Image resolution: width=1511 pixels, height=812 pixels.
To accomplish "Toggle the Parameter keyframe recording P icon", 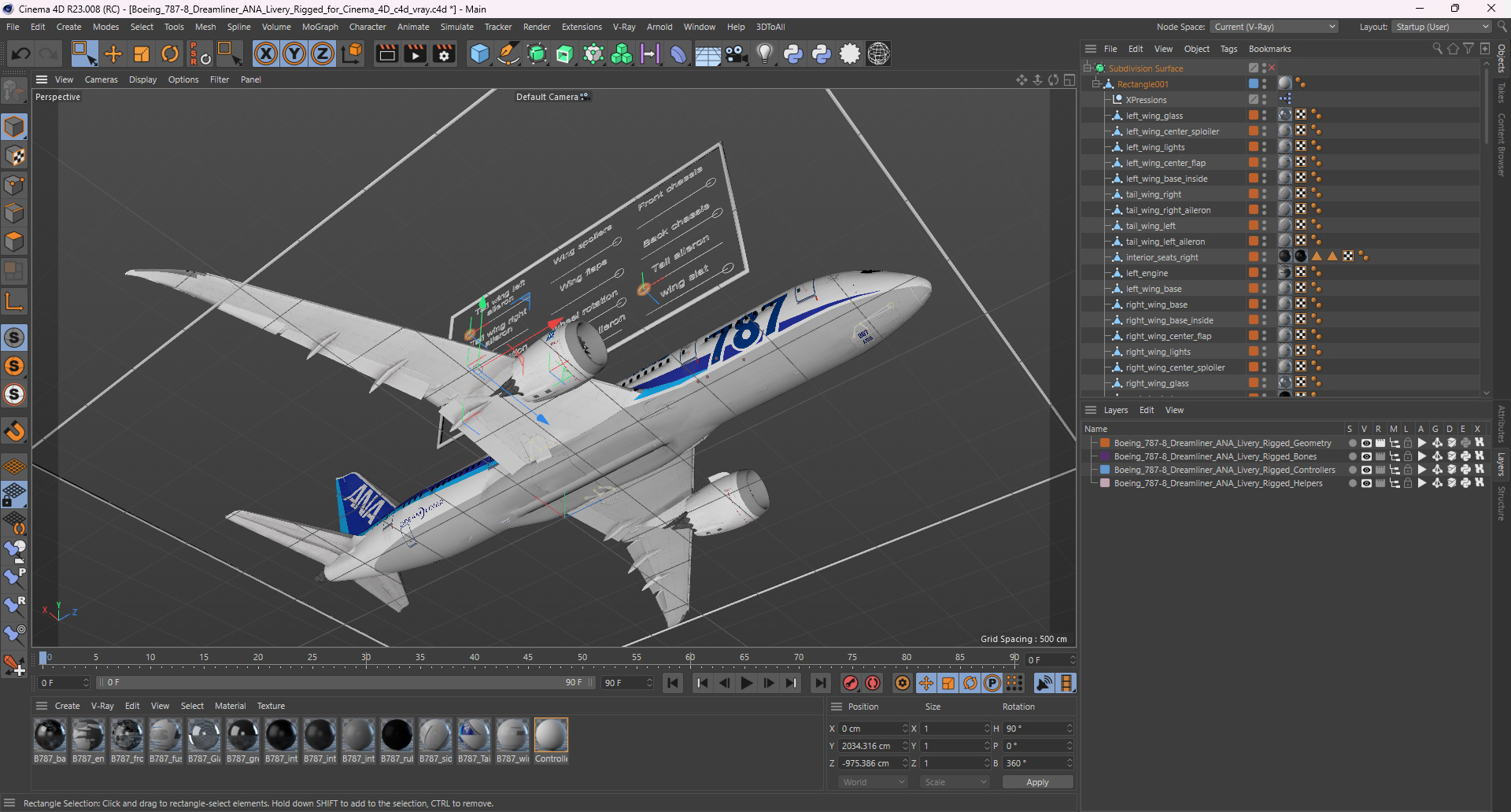I will [992, 683].
